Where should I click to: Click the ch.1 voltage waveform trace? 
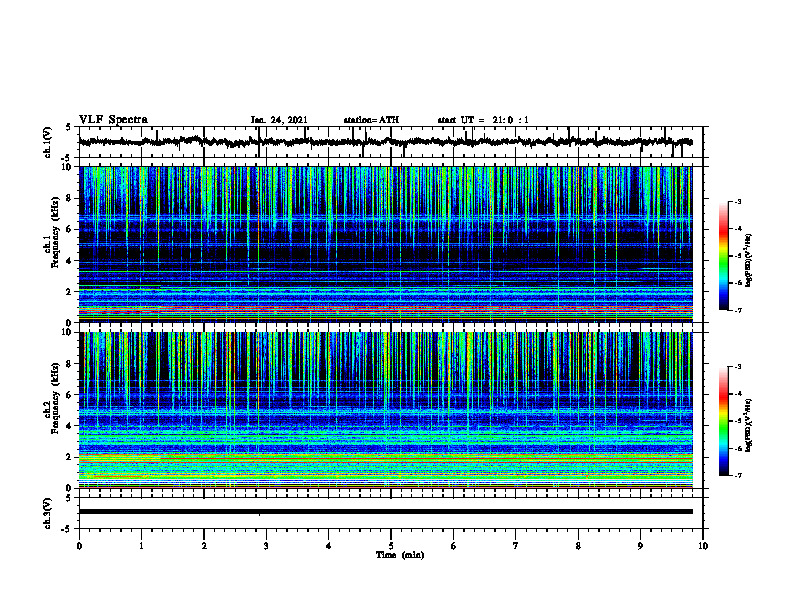(385, 142)
